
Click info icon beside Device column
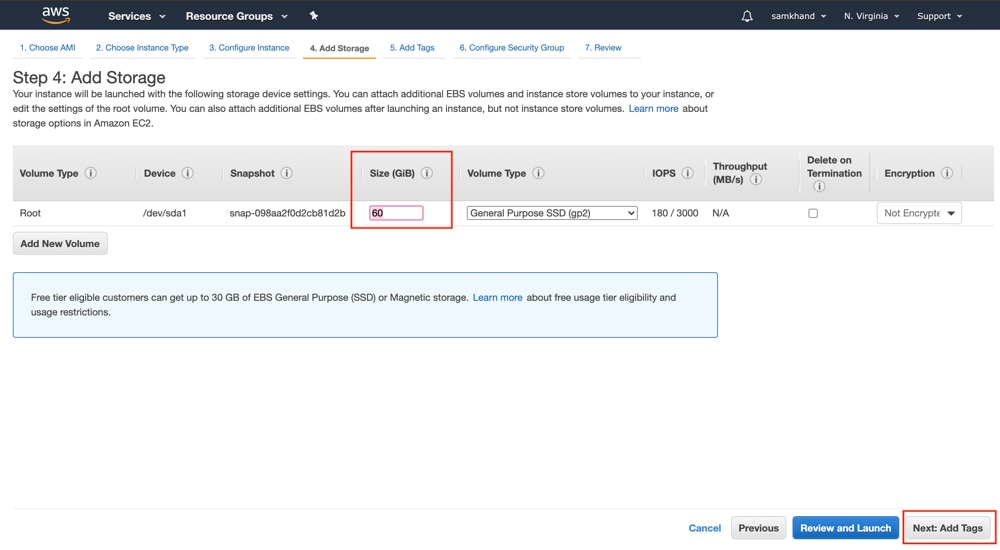pos(187,173)
